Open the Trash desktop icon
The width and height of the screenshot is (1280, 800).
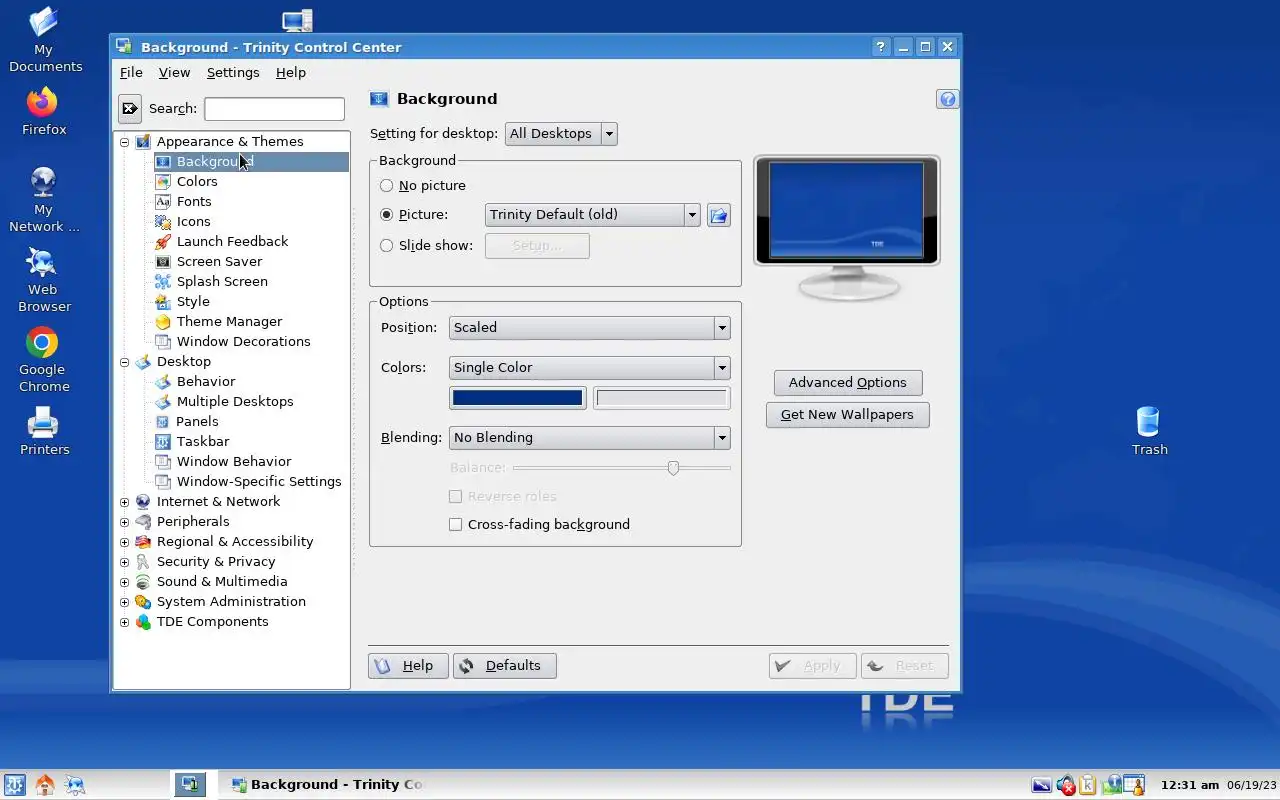(x=1149, y=431)
